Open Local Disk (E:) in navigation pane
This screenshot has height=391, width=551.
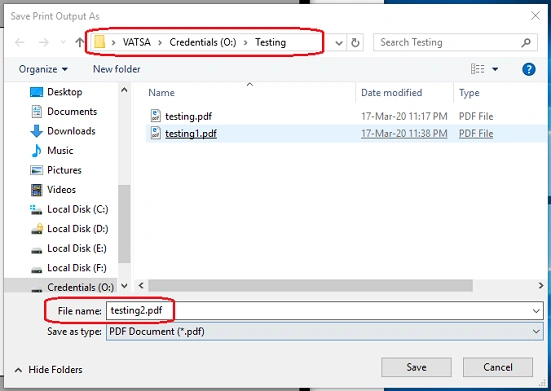[69, 248]
